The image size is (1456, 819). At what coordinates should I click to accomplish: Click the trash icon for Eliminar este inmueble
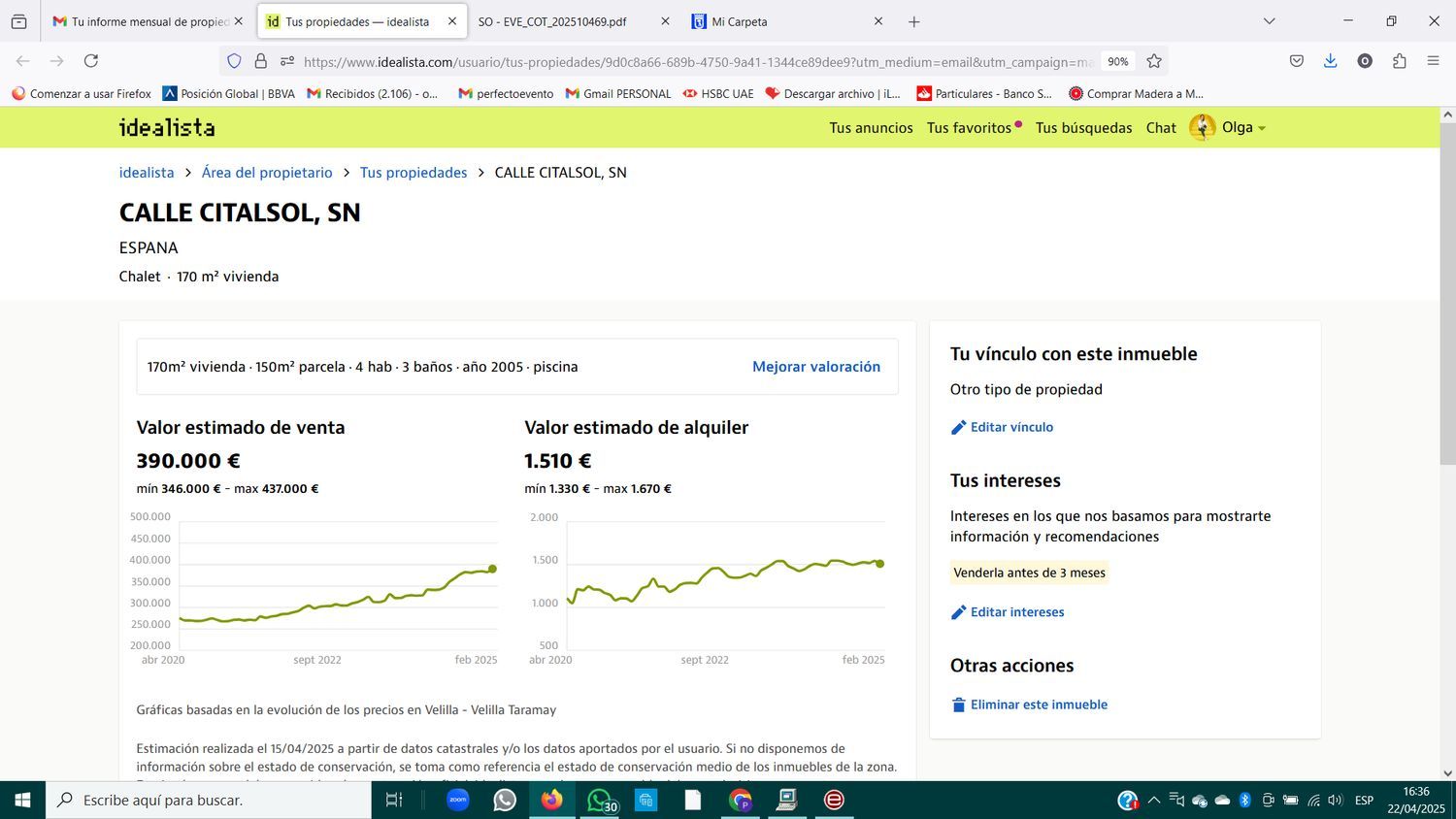pyautogui.click(x=958, y=704)
